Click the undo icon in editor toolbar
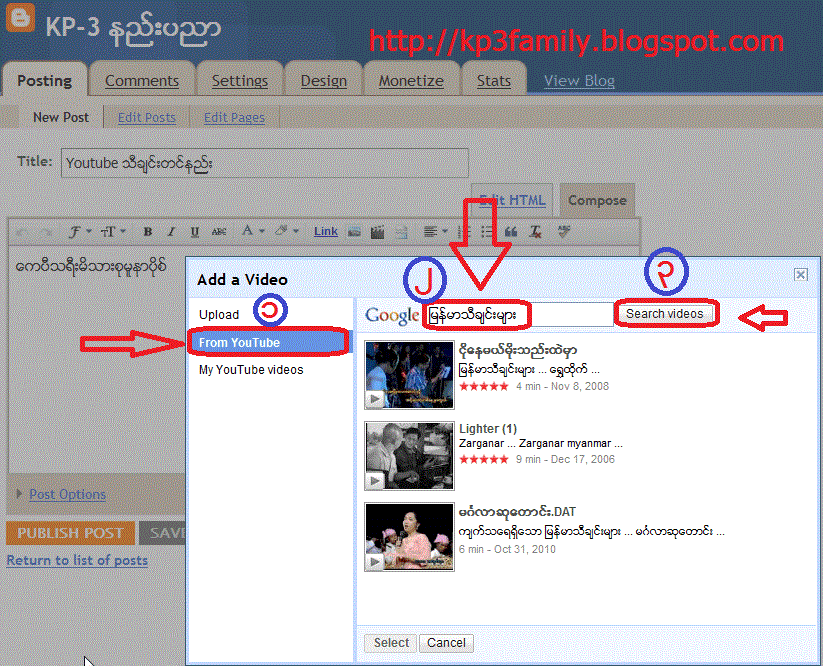Viewport: 823px width, 666px height. coord(22,232)
